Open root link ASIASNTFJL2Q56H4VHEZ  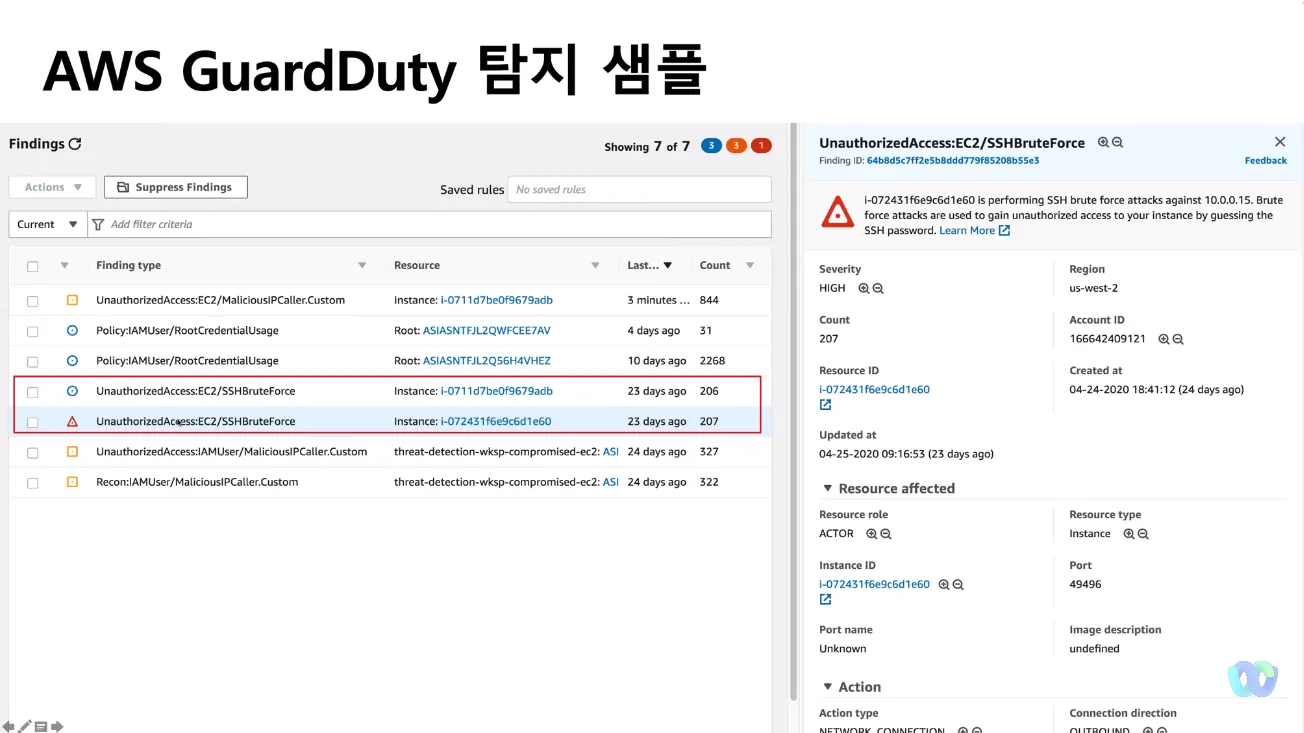pyautogui.click(x=487, y=361)
